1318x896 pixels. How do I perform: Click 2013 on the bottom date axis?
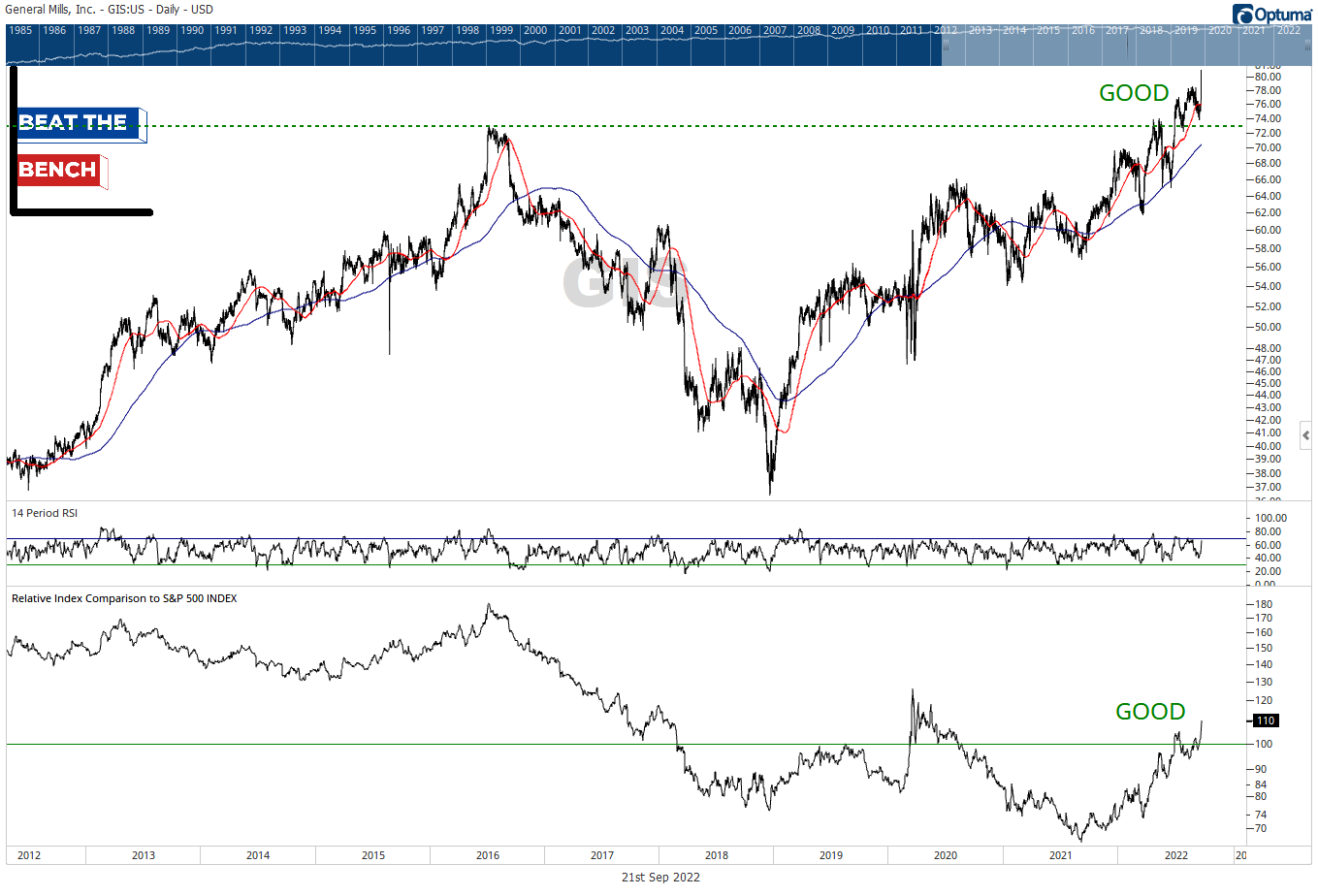pyautogui.click(x=144, y=855)
